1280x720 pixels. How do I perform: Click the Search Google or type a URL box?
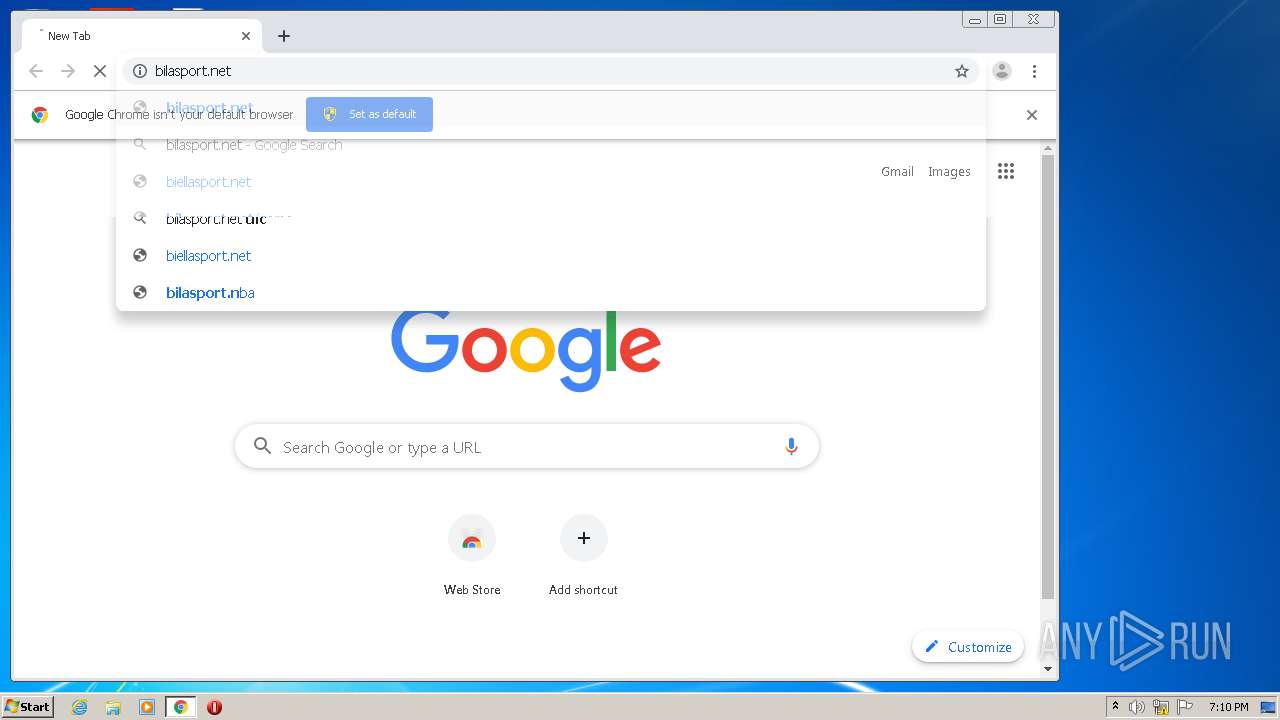(527, 447)
